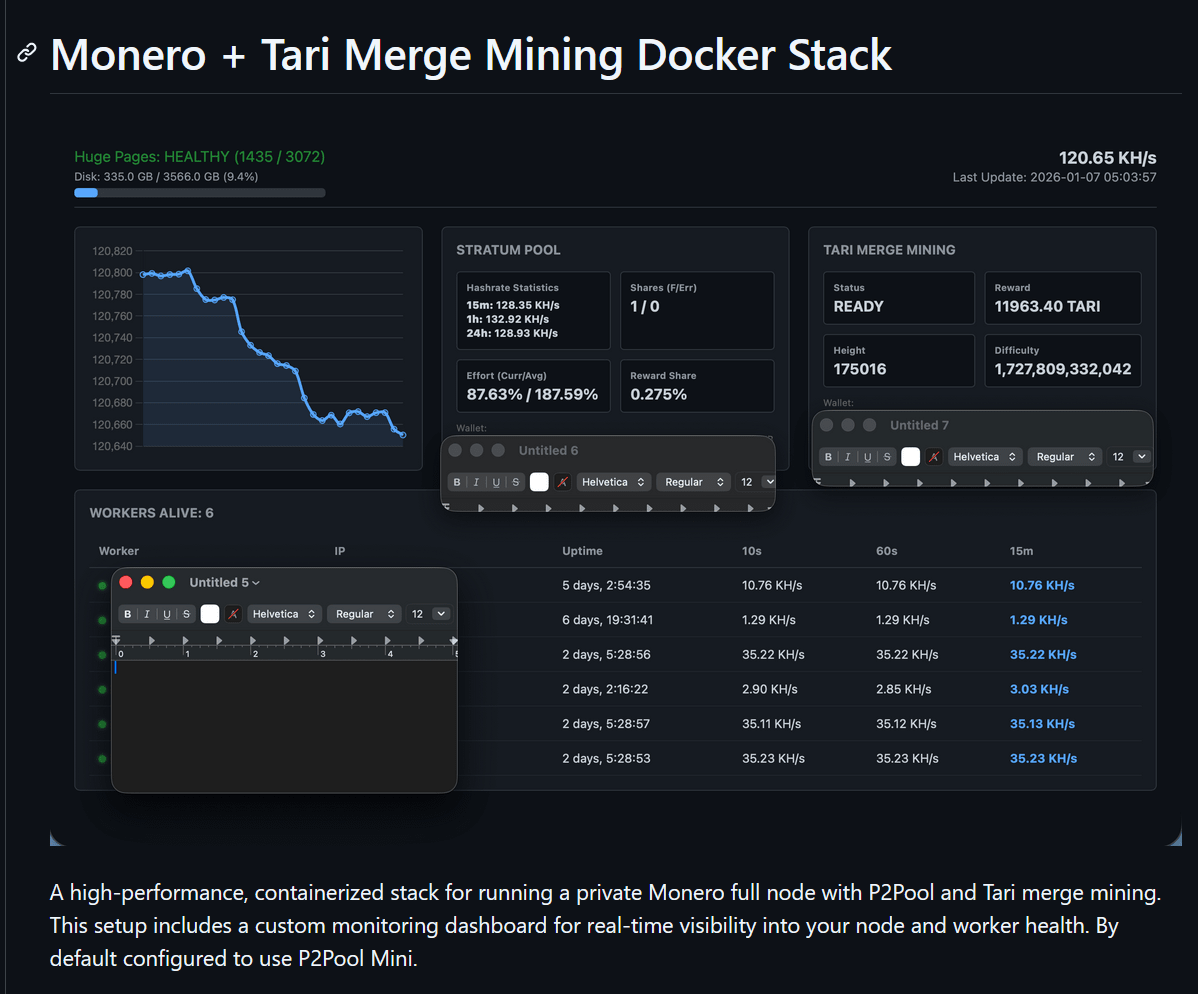Toggle strikethrough in Untitled 5 window
This screenshot has width=1198, height=994.
coord(186,614)
